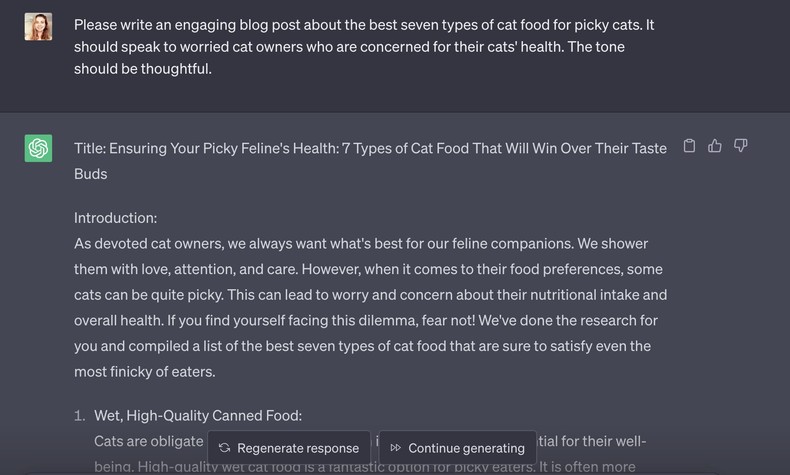Click the "Introduction:" heading text
Image resolution: width=790 pixels, height=475 pixels.
(x=115, y=218)
